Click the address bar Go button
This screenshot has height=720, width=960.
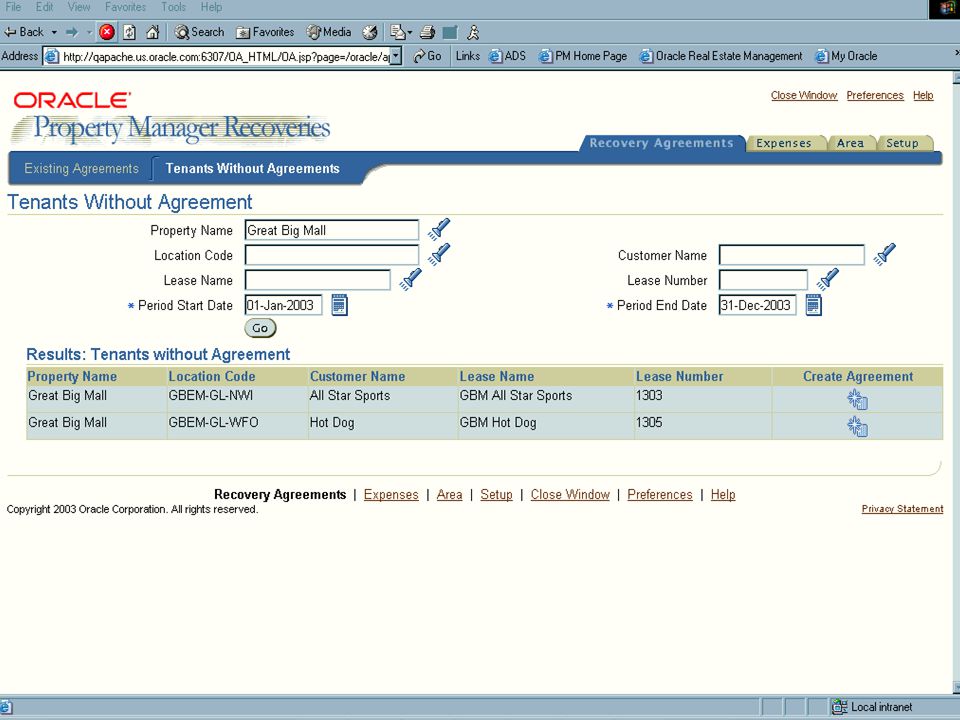coord(427,56)
